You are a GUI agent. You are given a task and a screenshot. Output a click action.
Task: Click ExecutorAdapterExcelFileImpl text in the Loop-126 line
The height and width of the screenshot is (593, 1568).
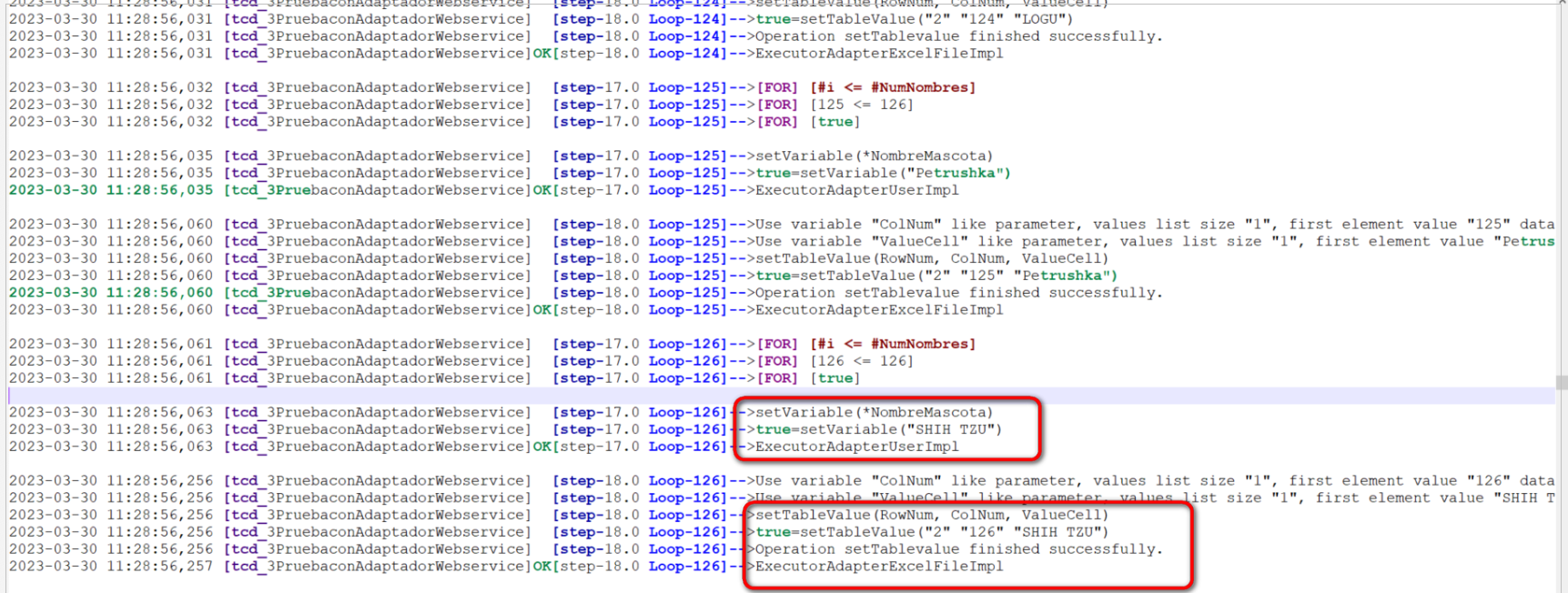(x=879, y=567)
